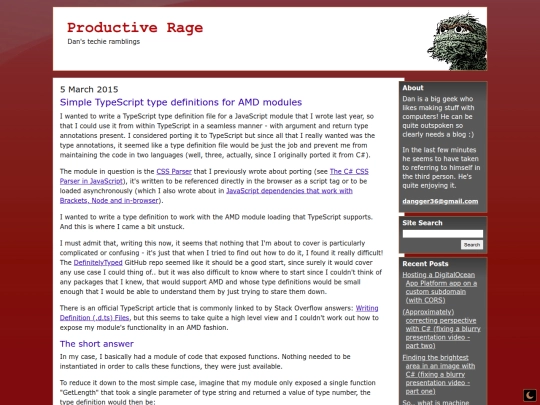Open Writing Definition (.d.ts) Files link

[219, 313]
